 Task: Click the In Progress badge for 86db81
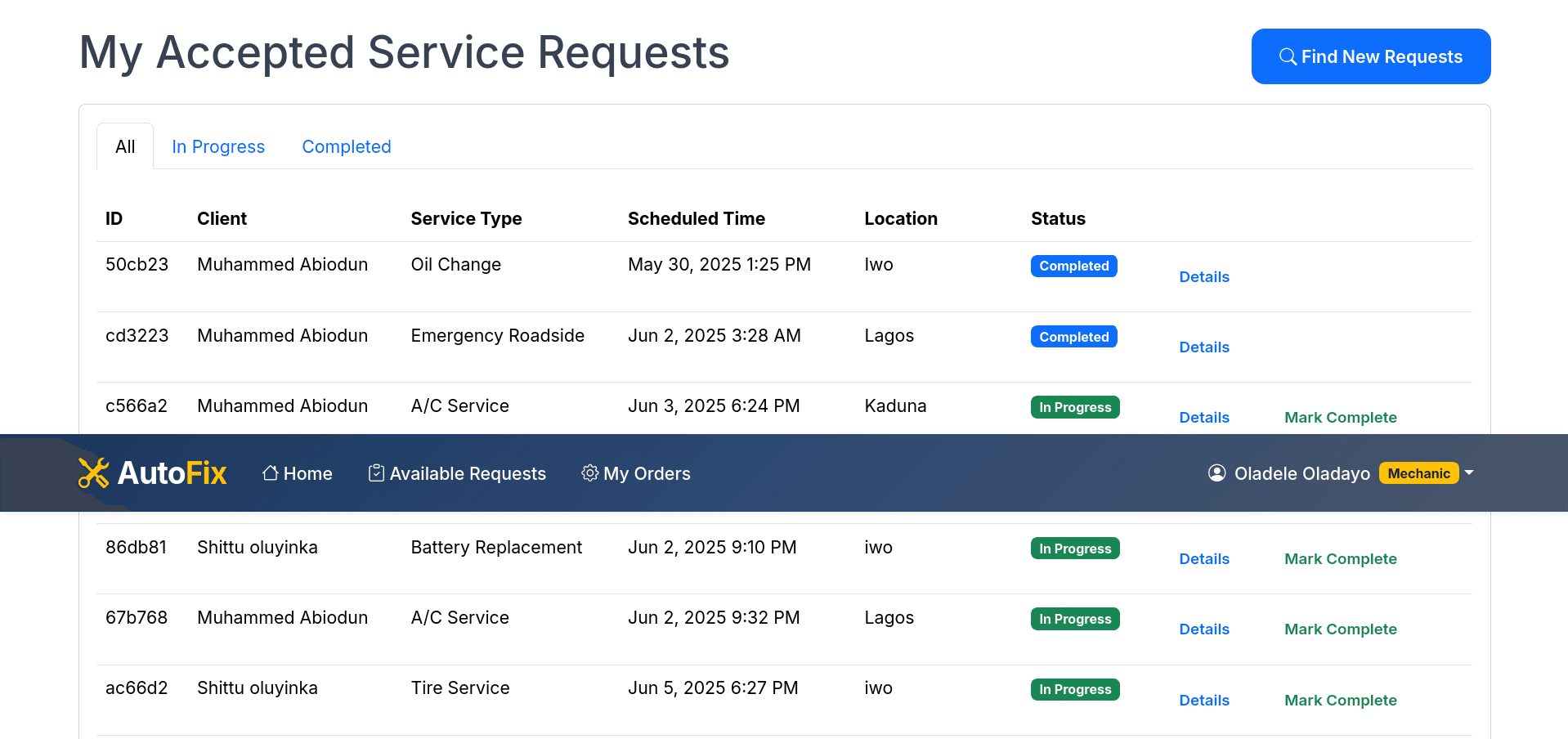click(x=1075, y=549)
